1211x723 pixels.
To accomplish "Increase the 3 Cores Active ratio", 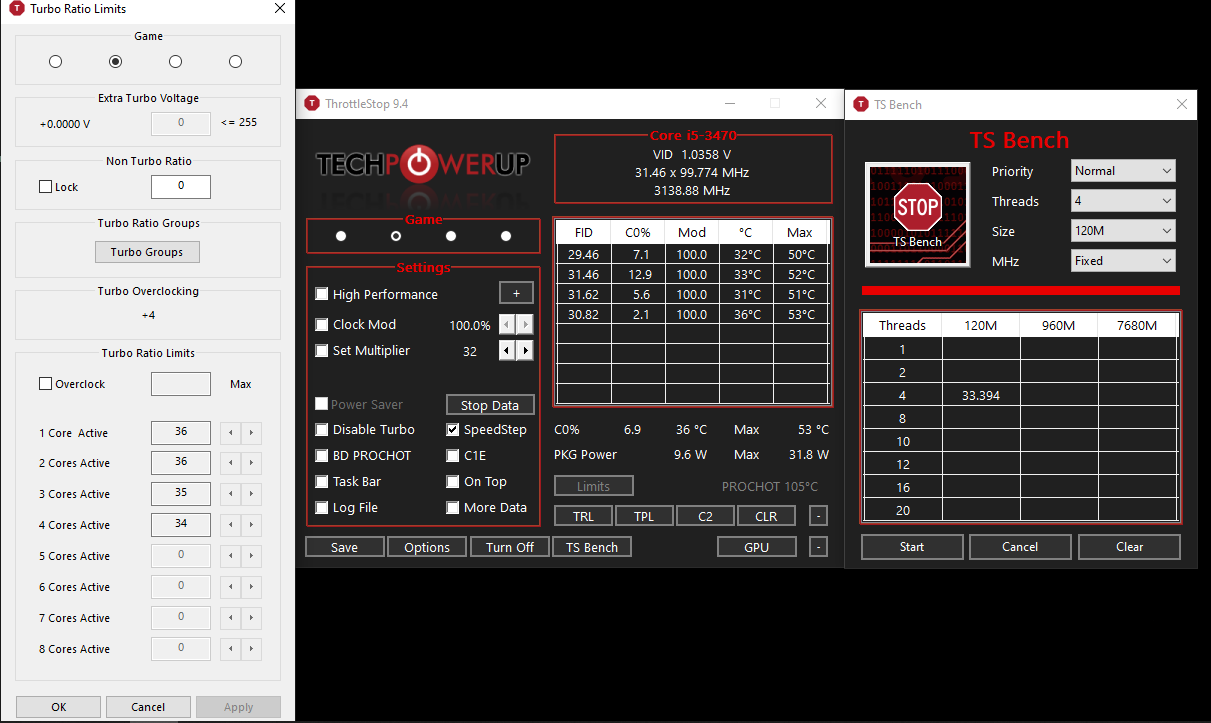I will 252,494.
